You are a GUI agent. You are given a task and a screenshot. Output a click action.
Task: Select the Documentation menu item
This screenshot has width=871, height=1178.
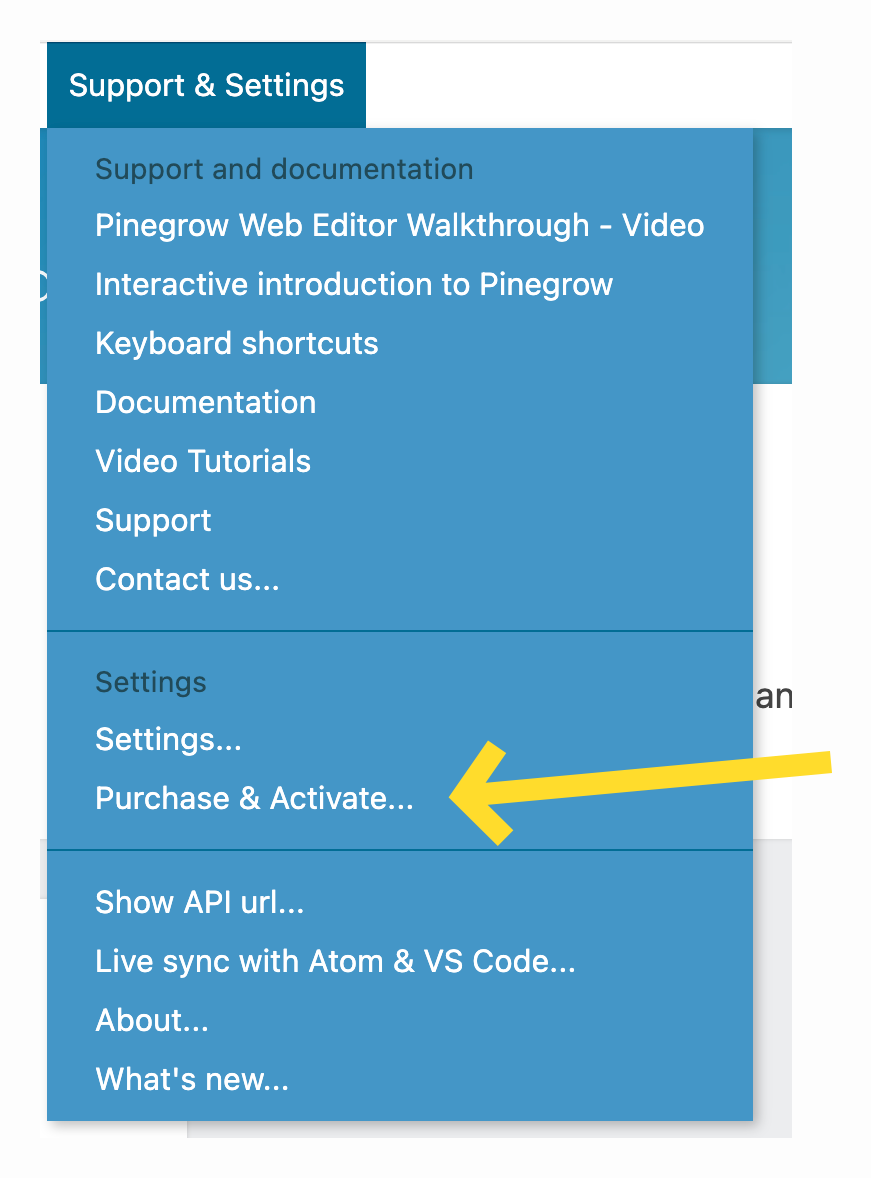click(205, 403)
